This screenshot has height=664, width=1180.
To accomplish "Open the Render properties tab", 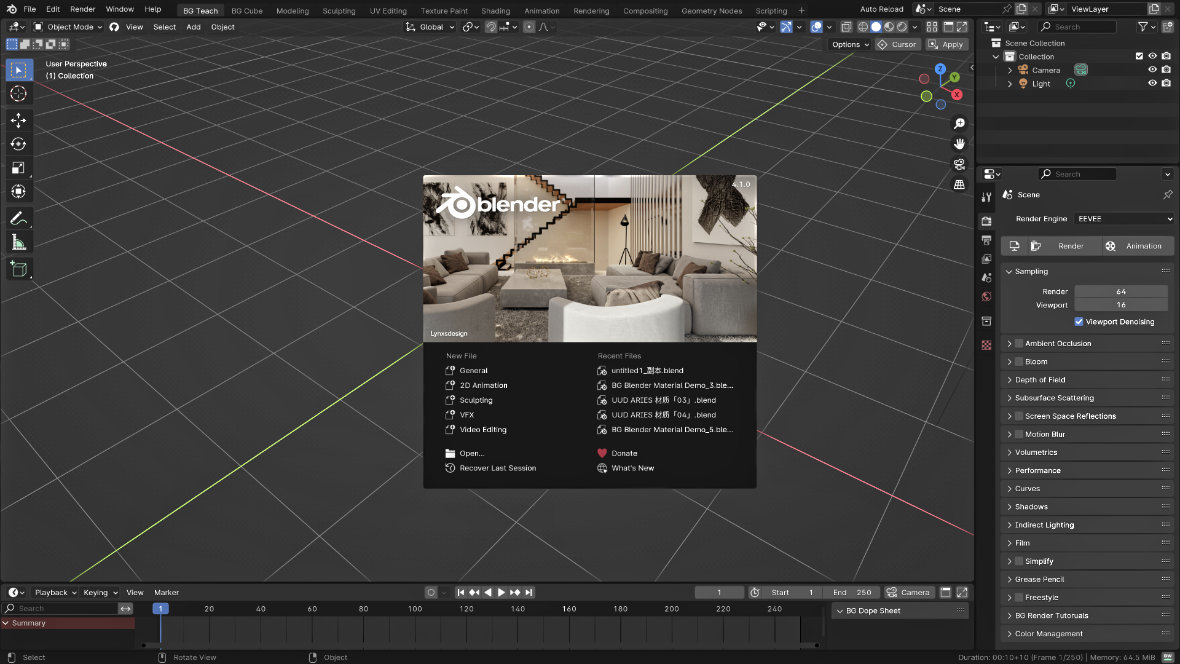I will (x=987, y=221).
